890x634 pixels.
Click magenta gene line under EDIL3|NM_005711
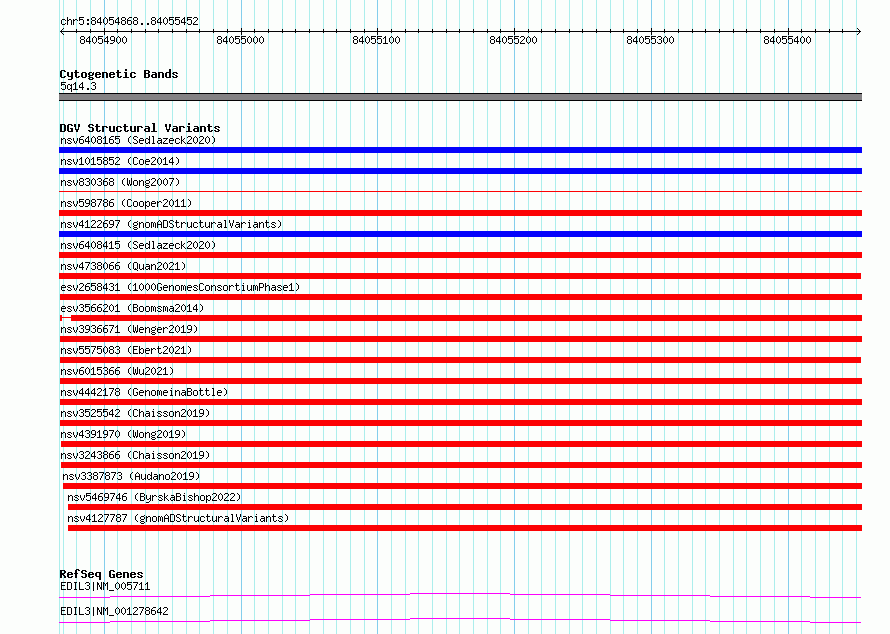pos(460,595)
